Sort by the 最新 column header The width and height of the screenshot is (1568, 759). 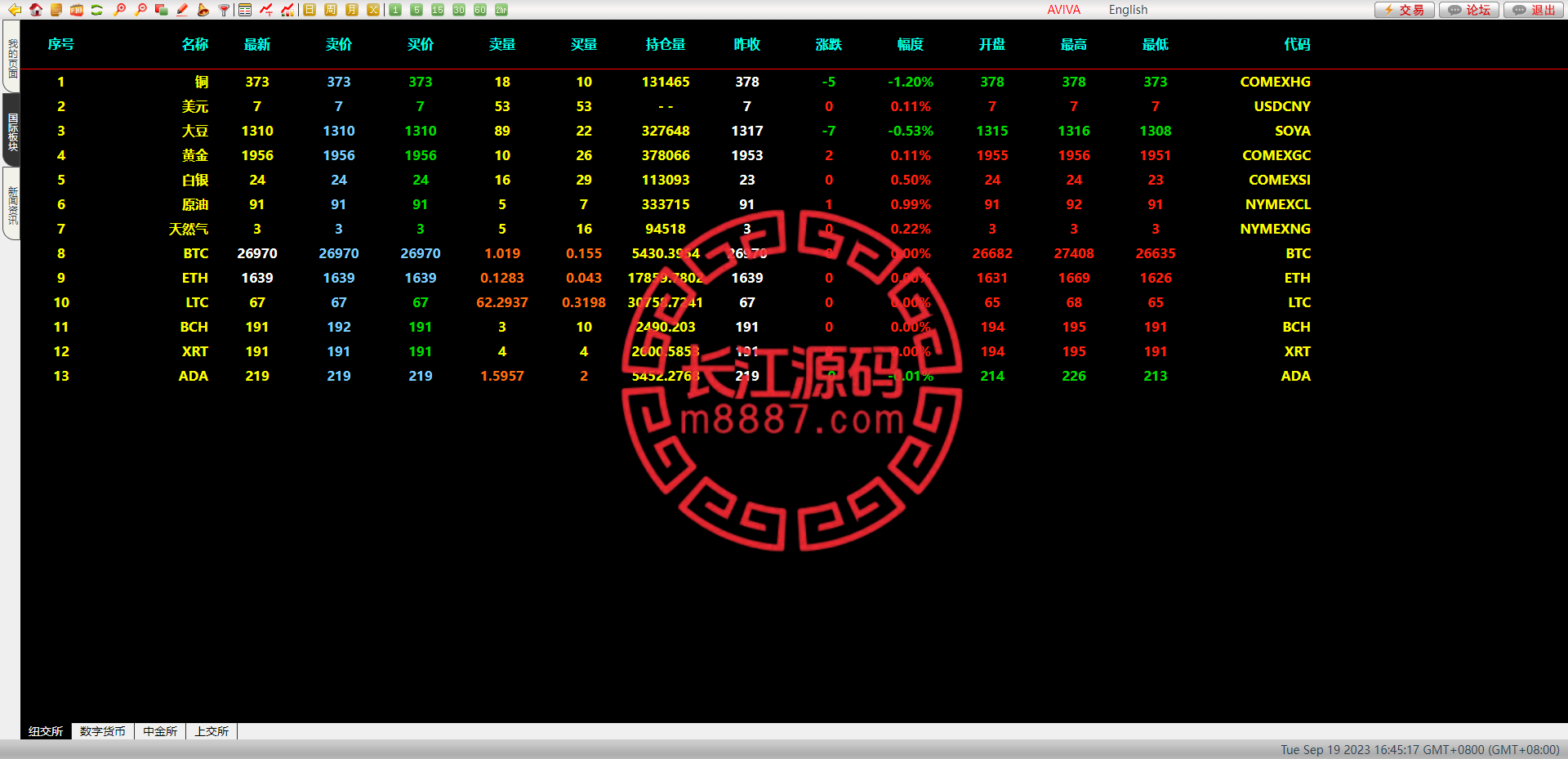click(257, 44)
